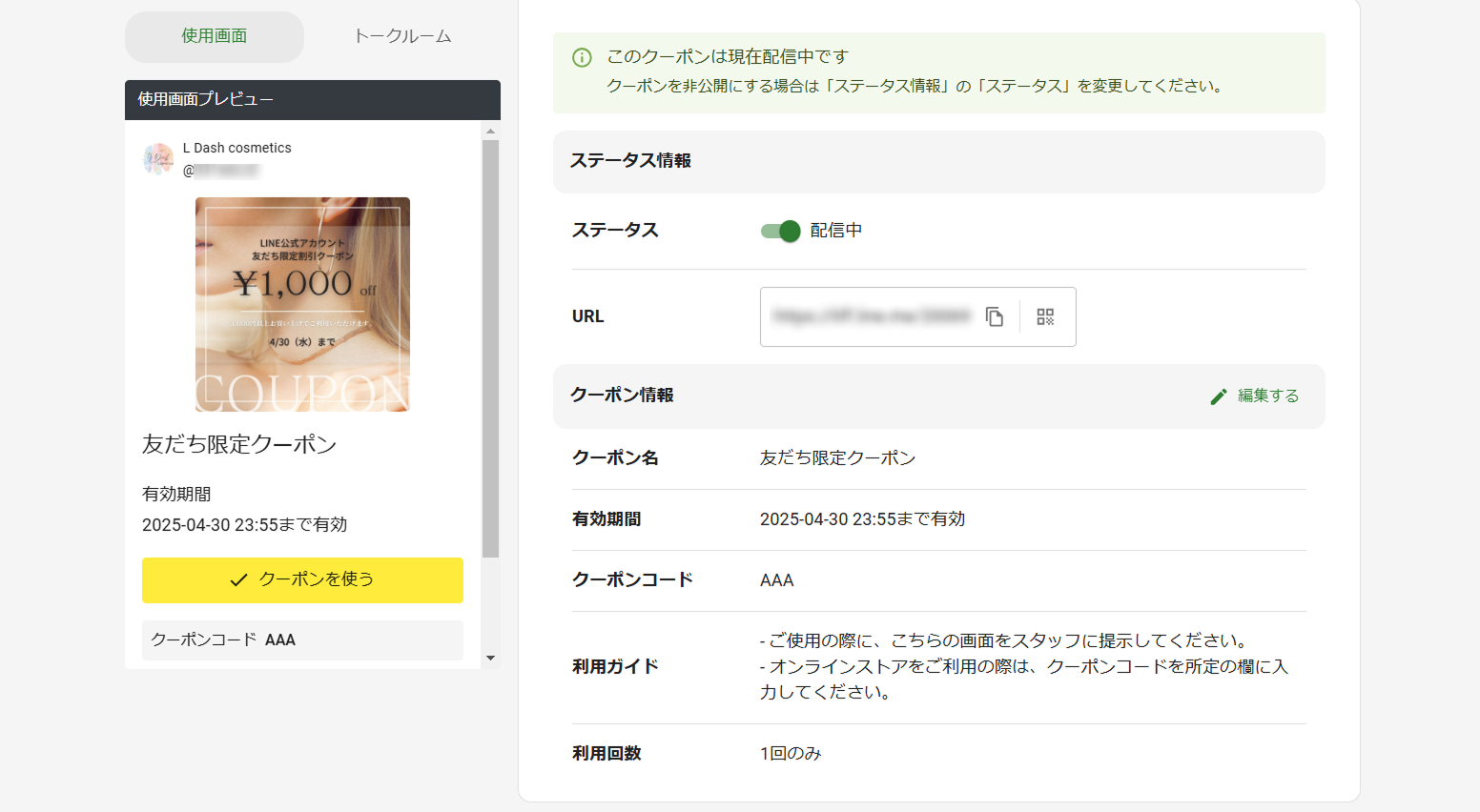This screenshot has height=812, width=1480.
Task: Switch to the トークルーム tab
Action: [x=402, y=36]
